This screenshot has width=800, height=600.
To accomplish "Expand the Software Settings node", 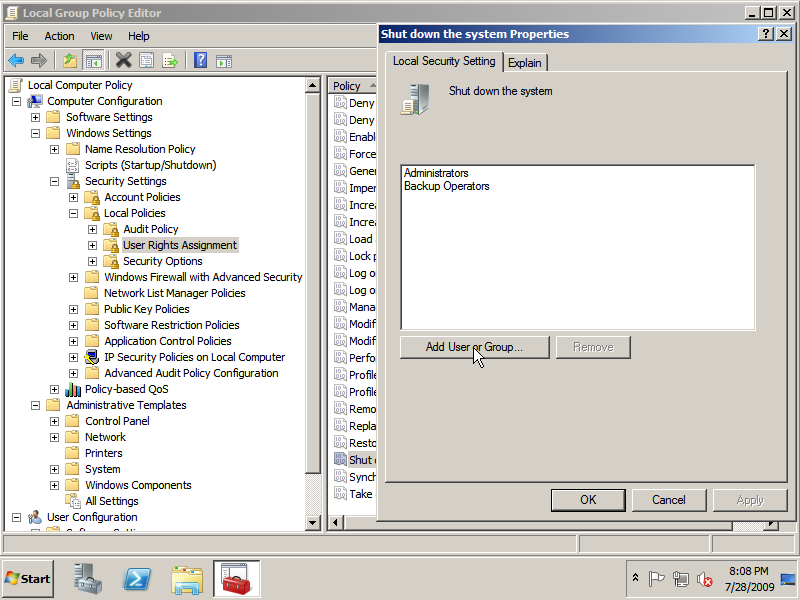I will tap(35, 117).
